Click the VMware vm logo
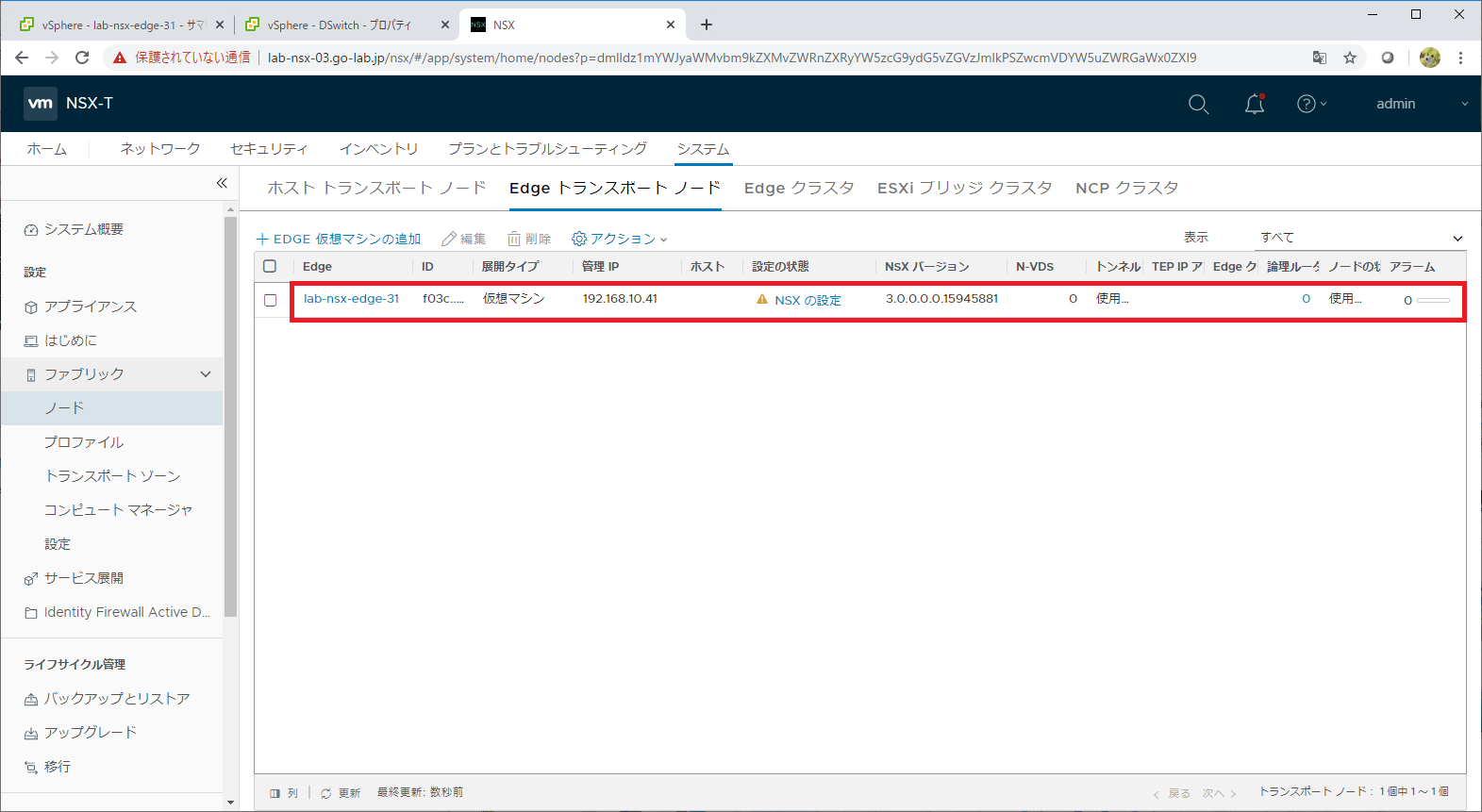Image resolution: width=1482 pixels, height=812 pixels. (x=40, y=103)
